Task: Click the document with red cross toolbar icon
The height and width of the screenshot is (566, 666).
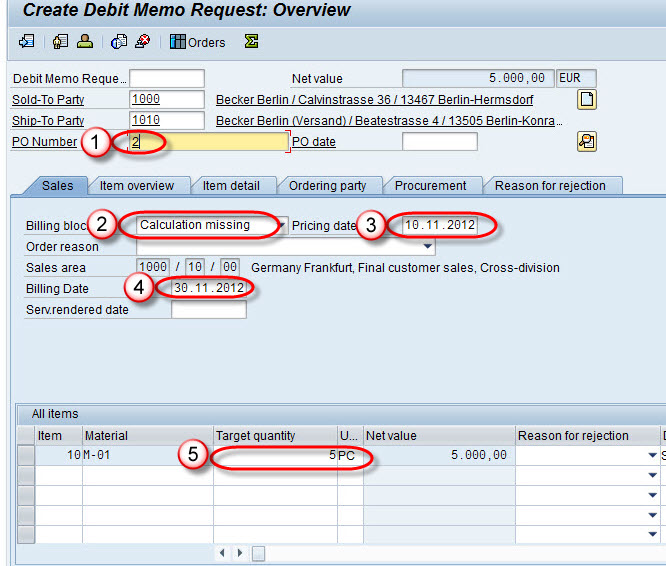Action: [142, 42]
